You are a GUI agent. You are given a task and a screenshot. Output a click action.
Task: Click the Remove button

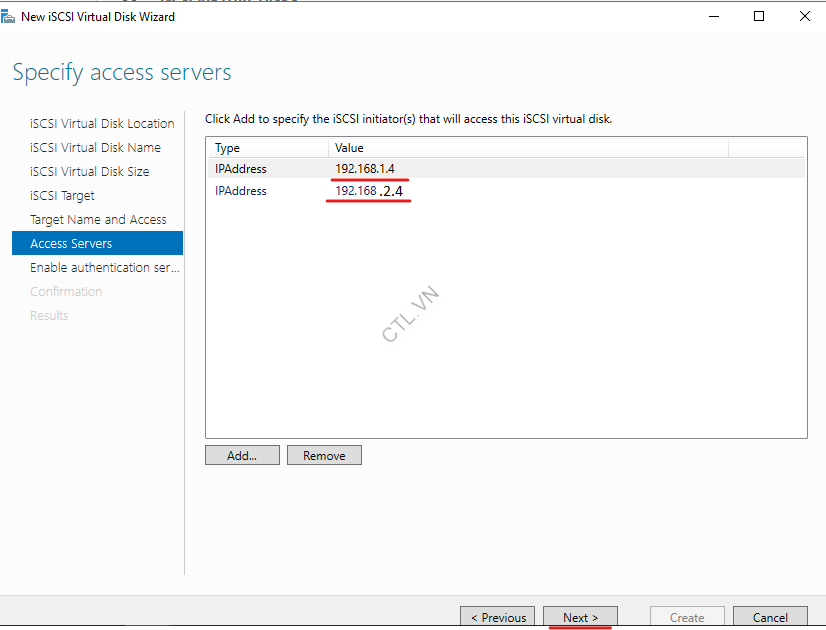coord(324,454)
